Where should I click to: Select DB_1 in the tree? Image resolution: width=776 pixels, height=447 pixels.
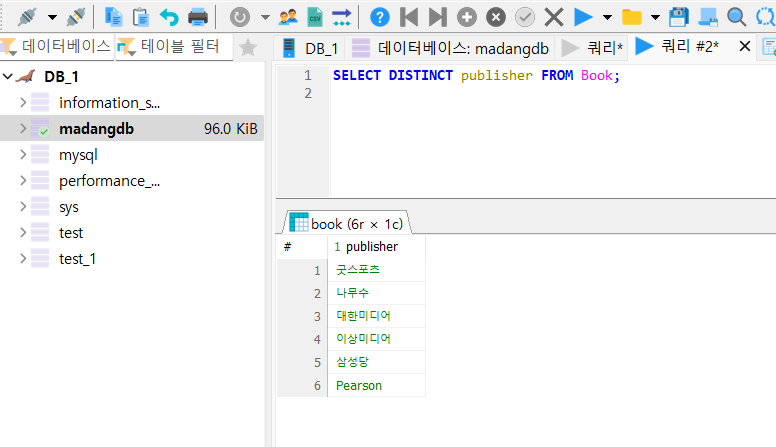point(61,77)
